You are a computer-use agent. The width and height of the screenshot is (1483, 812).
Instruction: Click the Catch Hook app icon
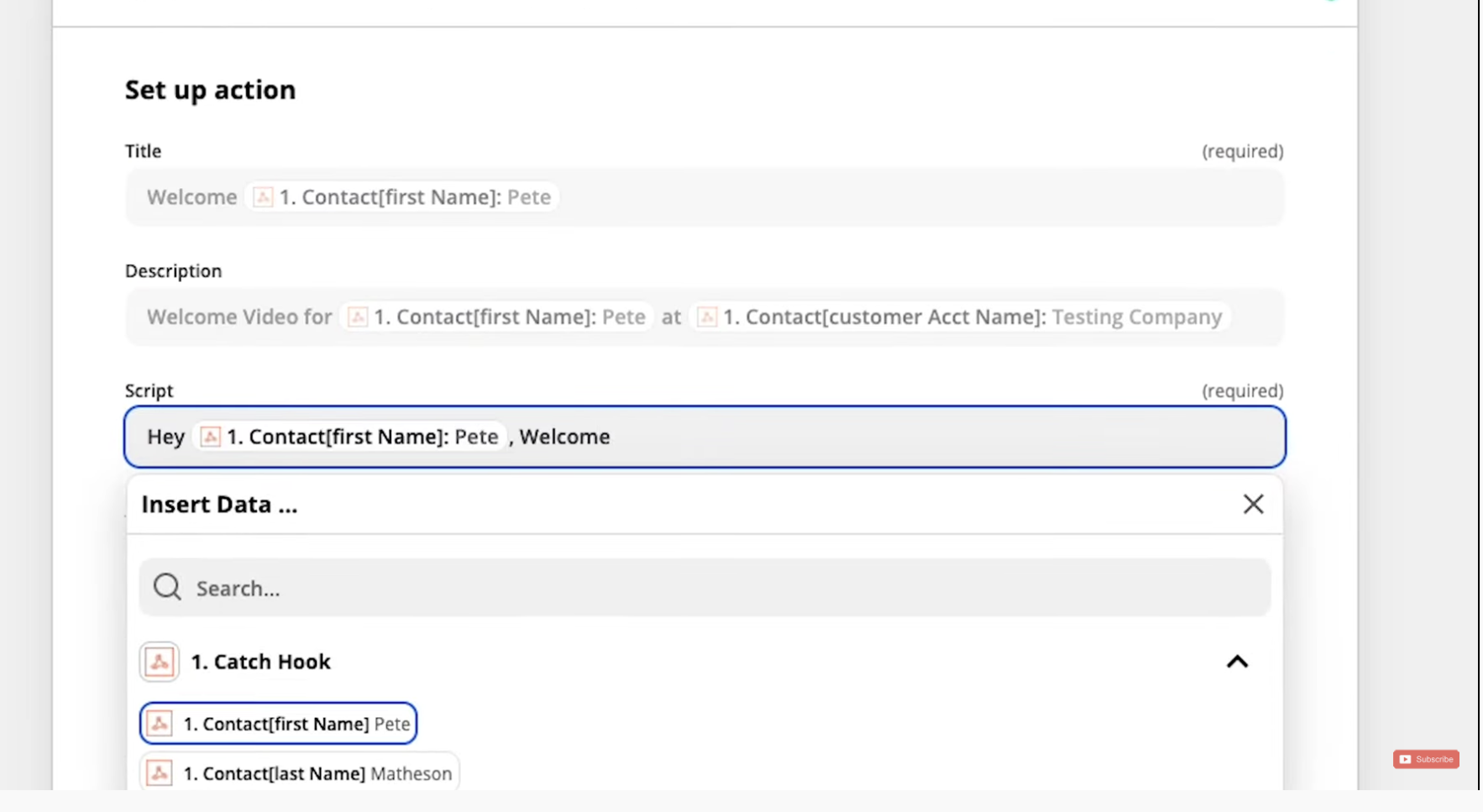point(160,662)
